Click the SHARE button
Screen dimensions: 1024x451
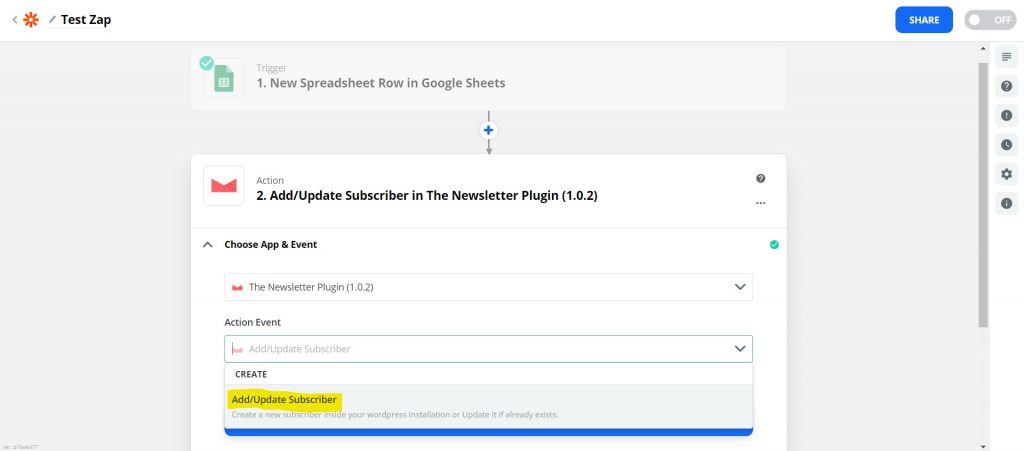pyautogui.click(x=923, y=20)
